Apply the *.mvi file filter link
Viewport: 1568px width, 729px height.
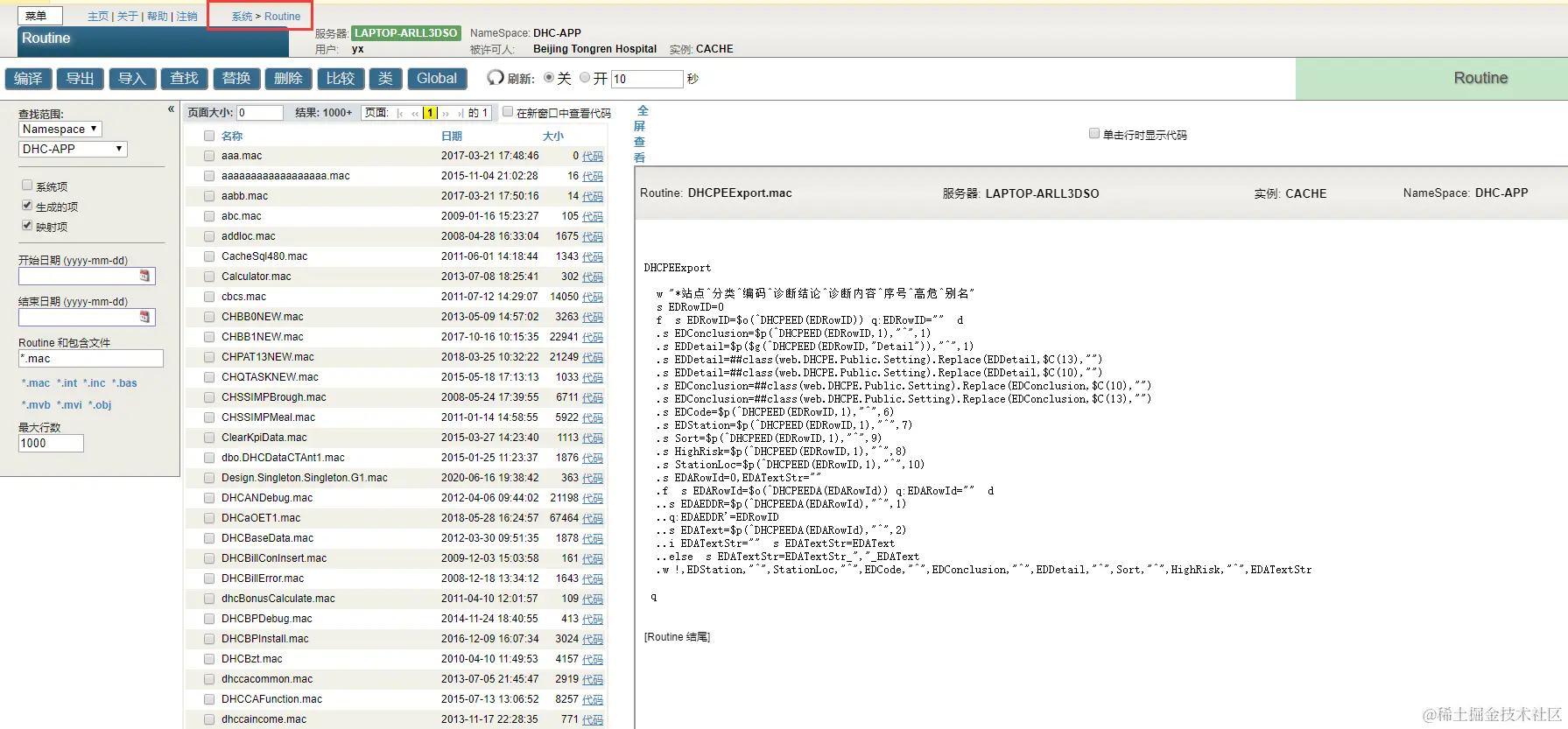point(69,405)
